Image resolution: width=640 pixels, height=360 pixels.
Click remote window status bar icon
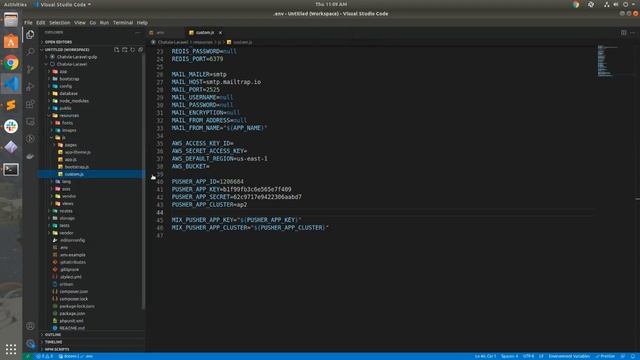pos(28,356)
